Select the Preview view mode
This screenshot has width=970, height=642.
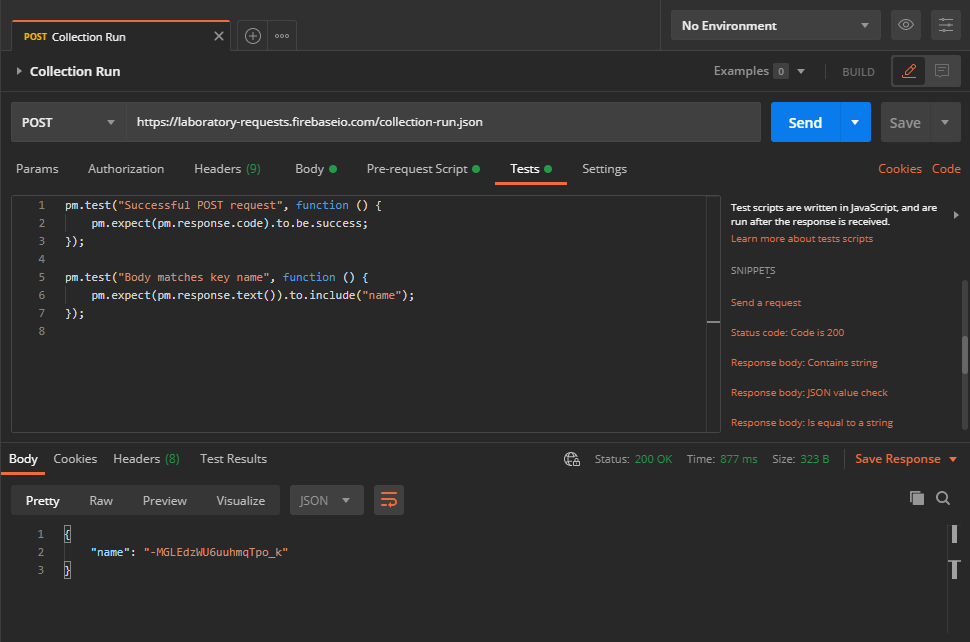click(165, 500)
